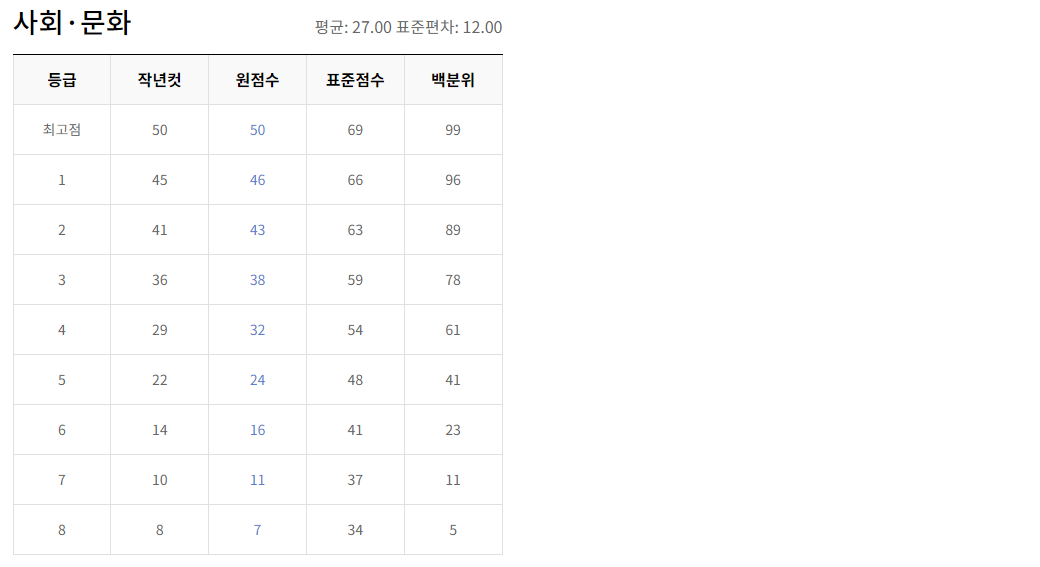This screenshot has width=1040, height=567.
Task: Click grade label 5 in 등급 column
Action: pyautogui.click(x=62, y=380)
